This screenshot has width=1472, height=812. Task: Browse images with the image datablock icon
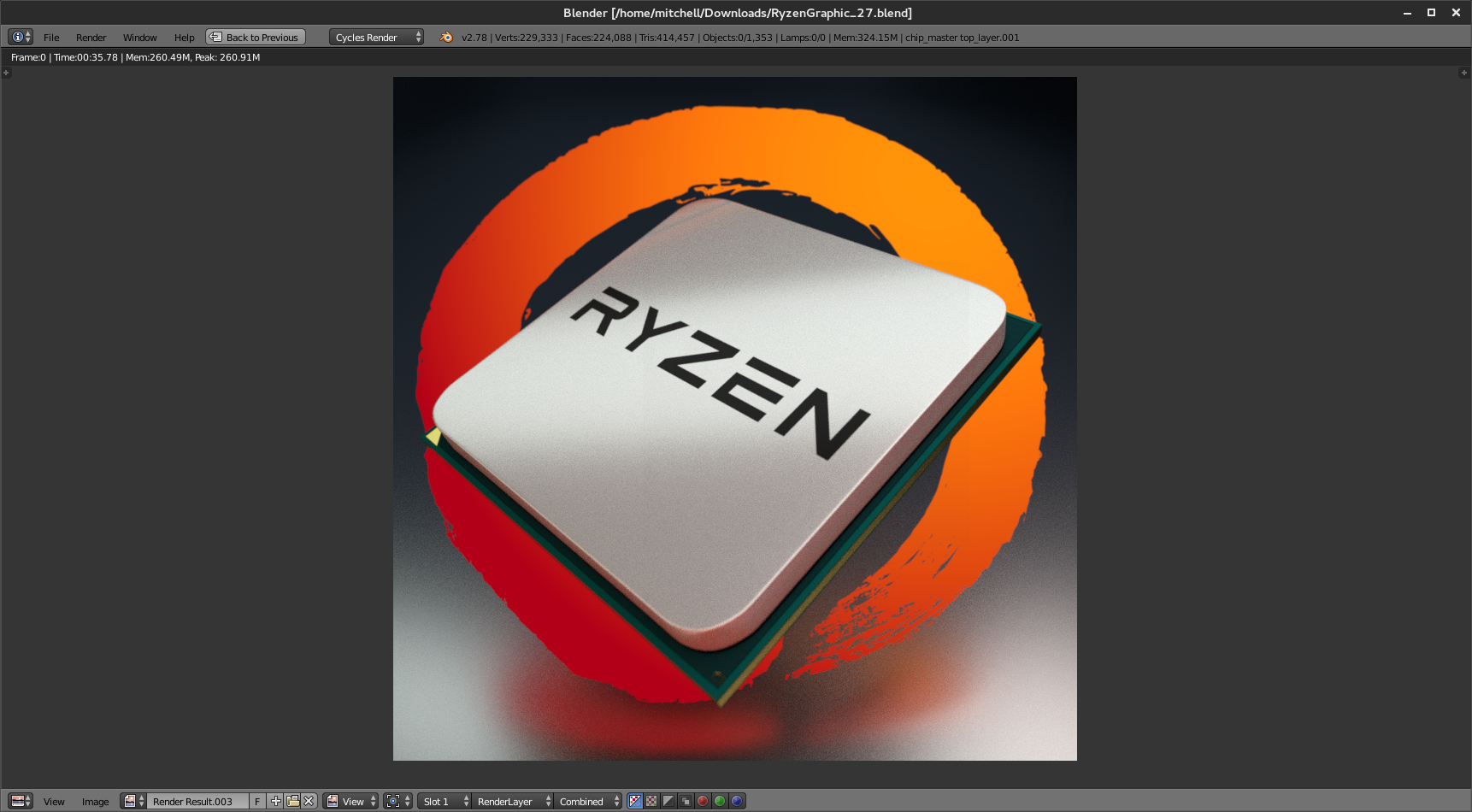coord(133,801)
